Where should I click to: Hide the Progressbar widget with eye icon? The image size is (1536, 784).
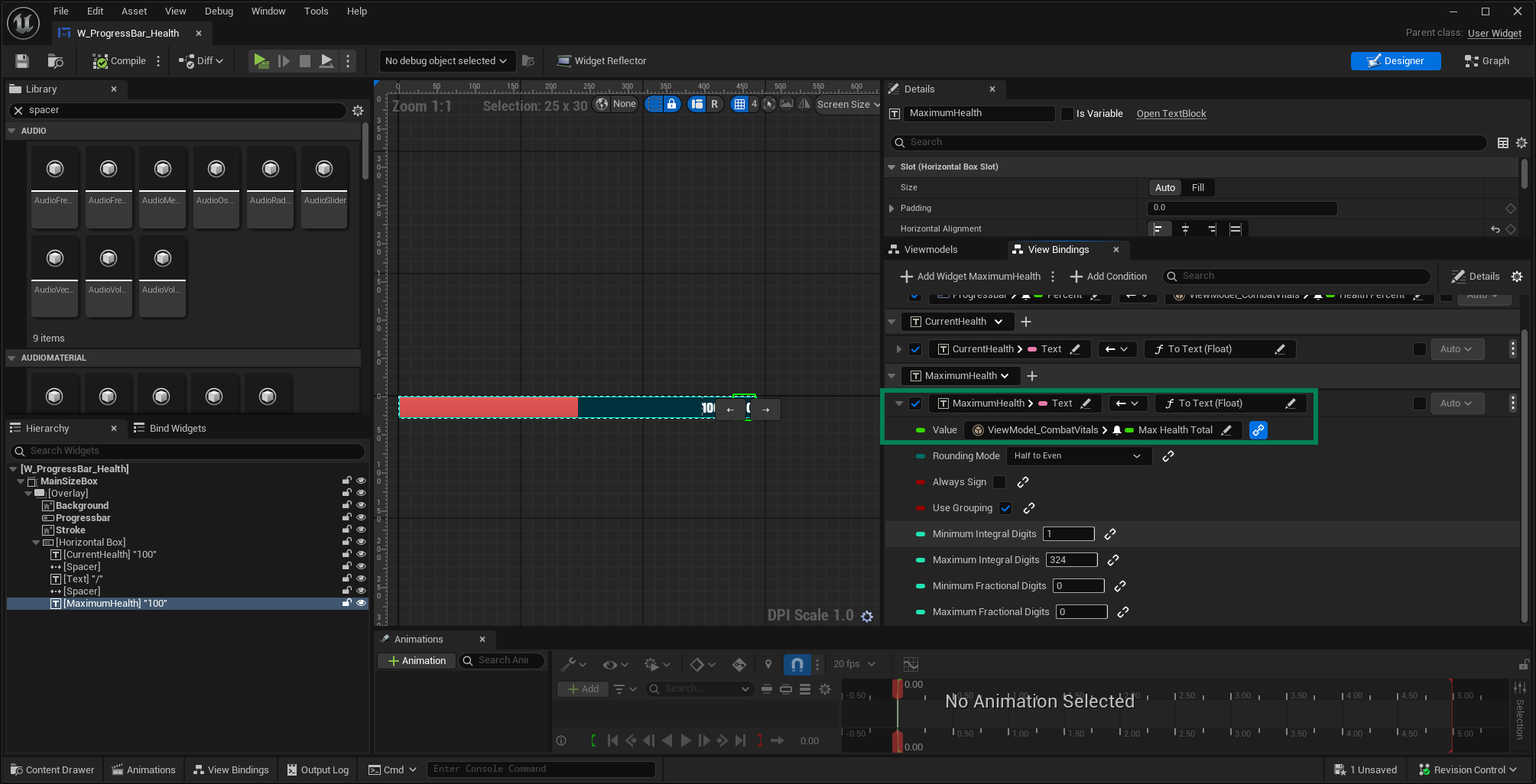tap(362, 518)
